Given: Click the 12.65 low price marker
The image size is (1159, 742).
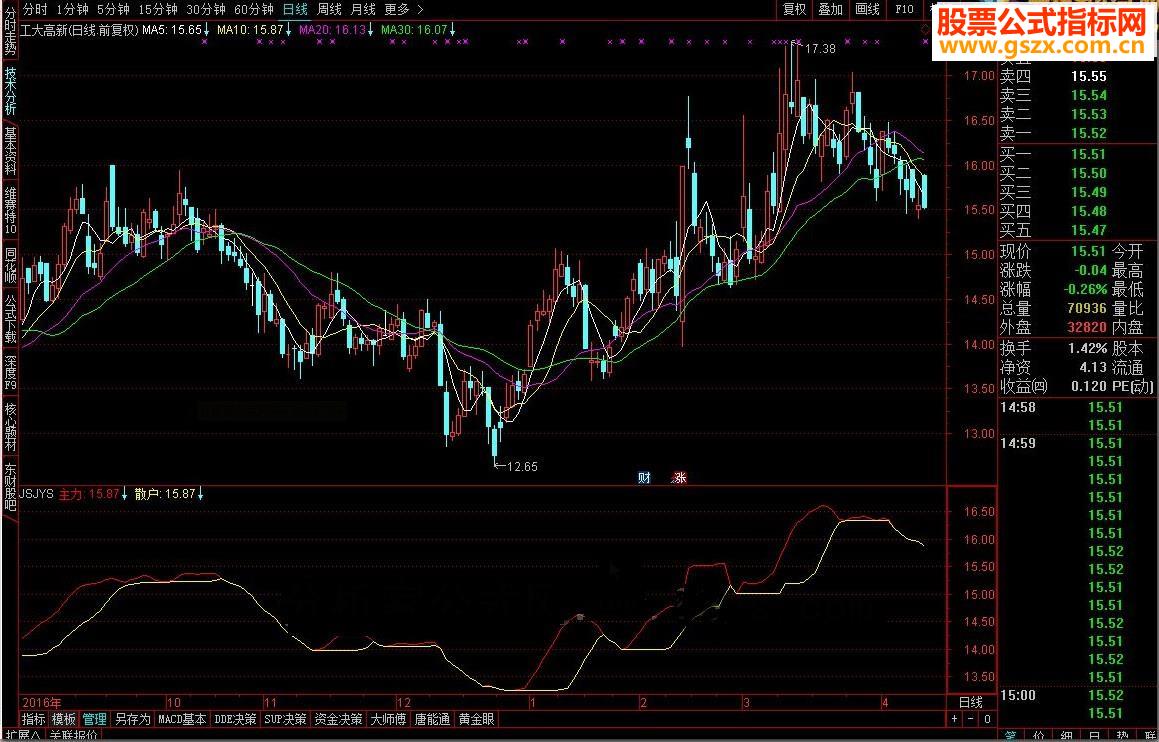Looking at the screenshot, I should tap(522, 466).
